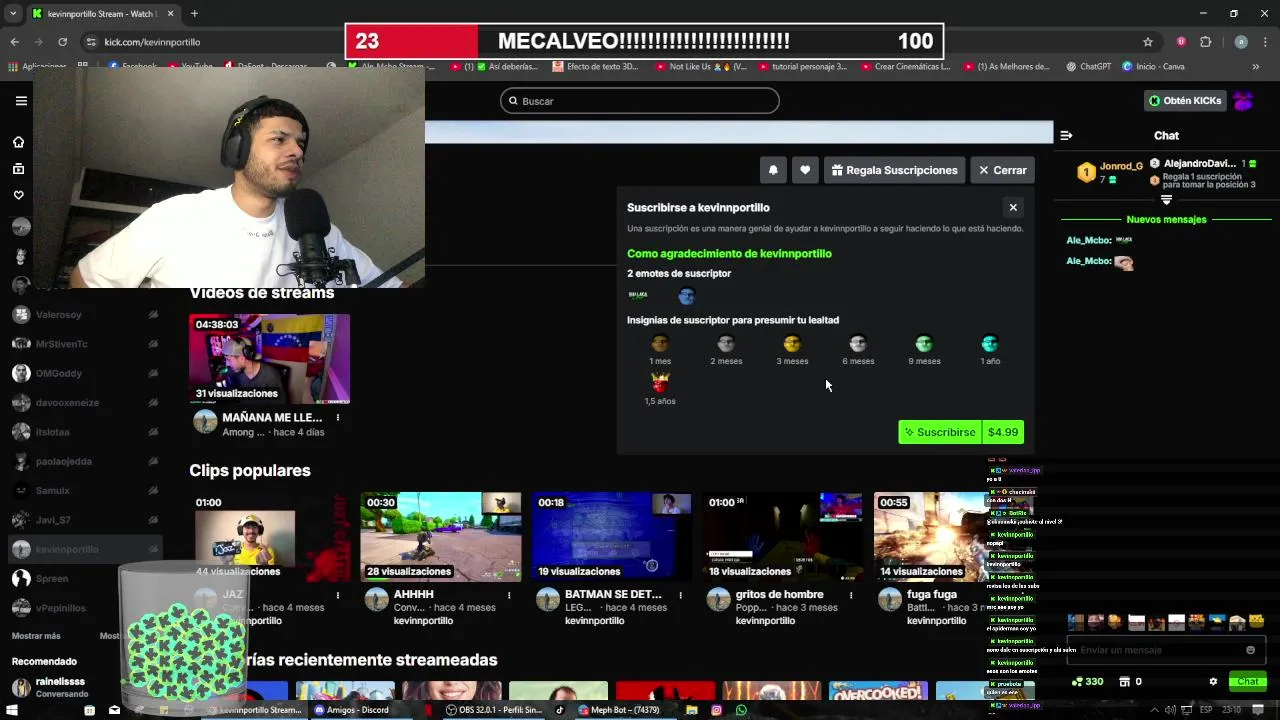The height and width of the screenshot is (720, 1280).
Task: Switch to the kevinnportillo Stream browser tab
Action: (103, 14)
